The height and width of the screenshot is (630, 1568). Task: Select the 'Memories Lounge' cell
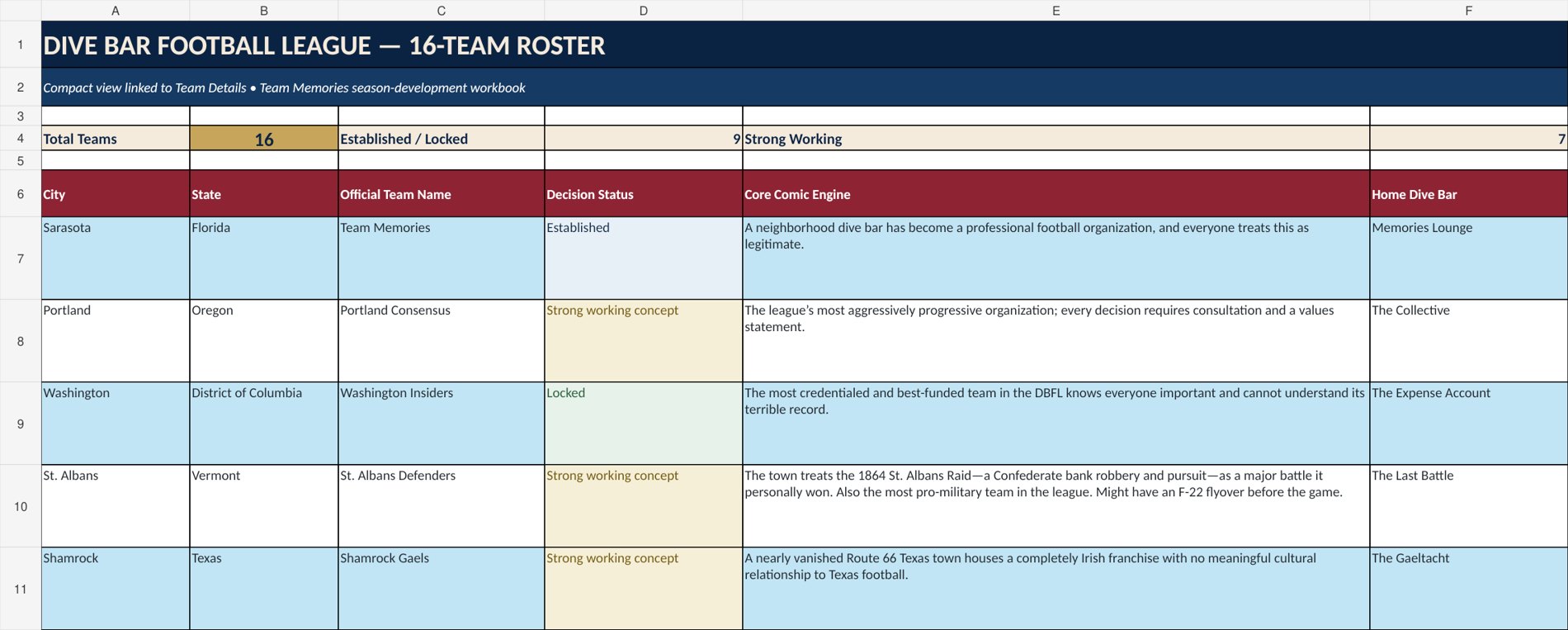[1469, 258]
